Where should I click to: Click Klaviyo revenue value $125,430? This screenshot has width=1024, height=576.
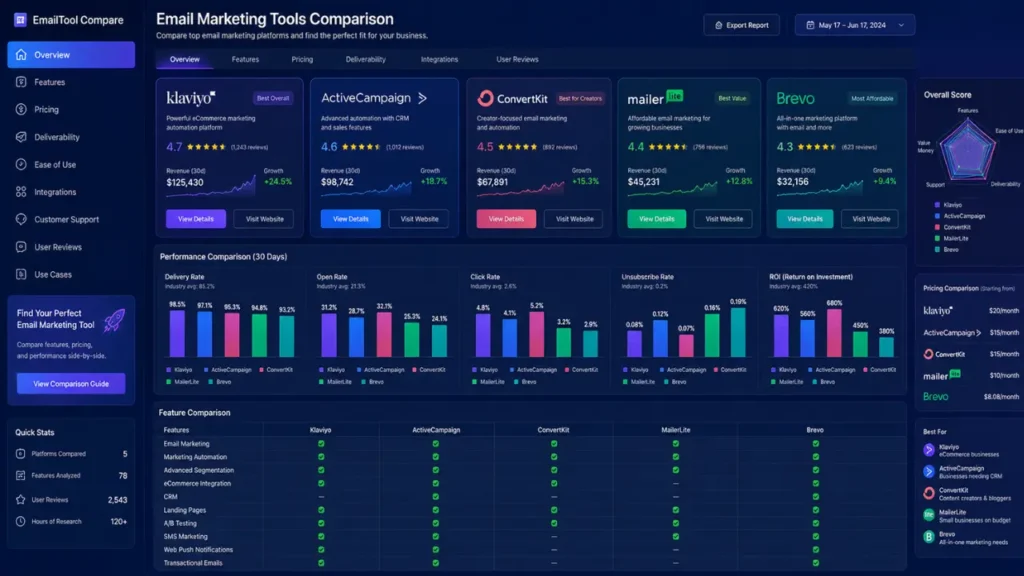(x=185, y=183)
